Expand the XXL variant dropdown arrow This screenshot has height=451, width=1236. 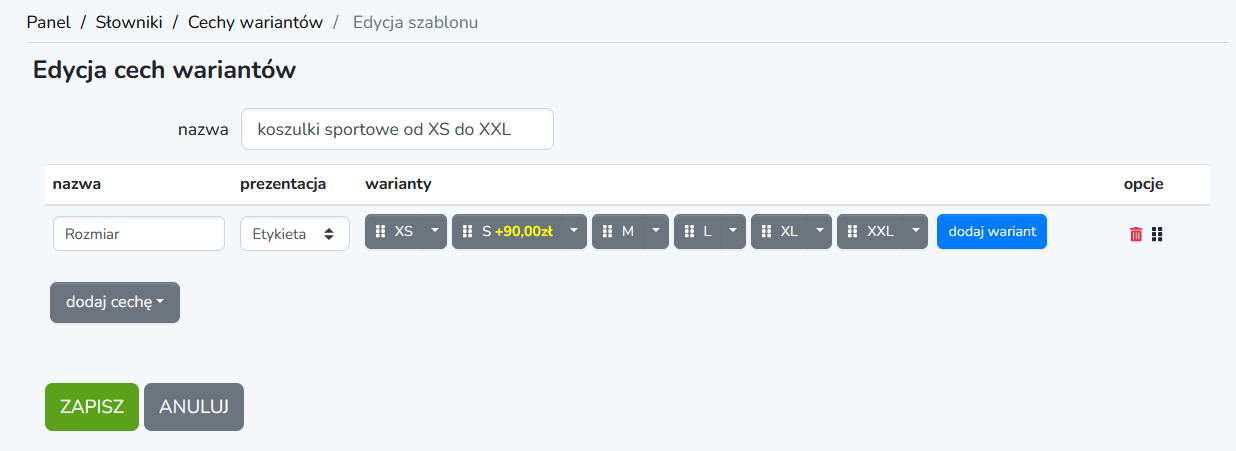pos(915,231)
